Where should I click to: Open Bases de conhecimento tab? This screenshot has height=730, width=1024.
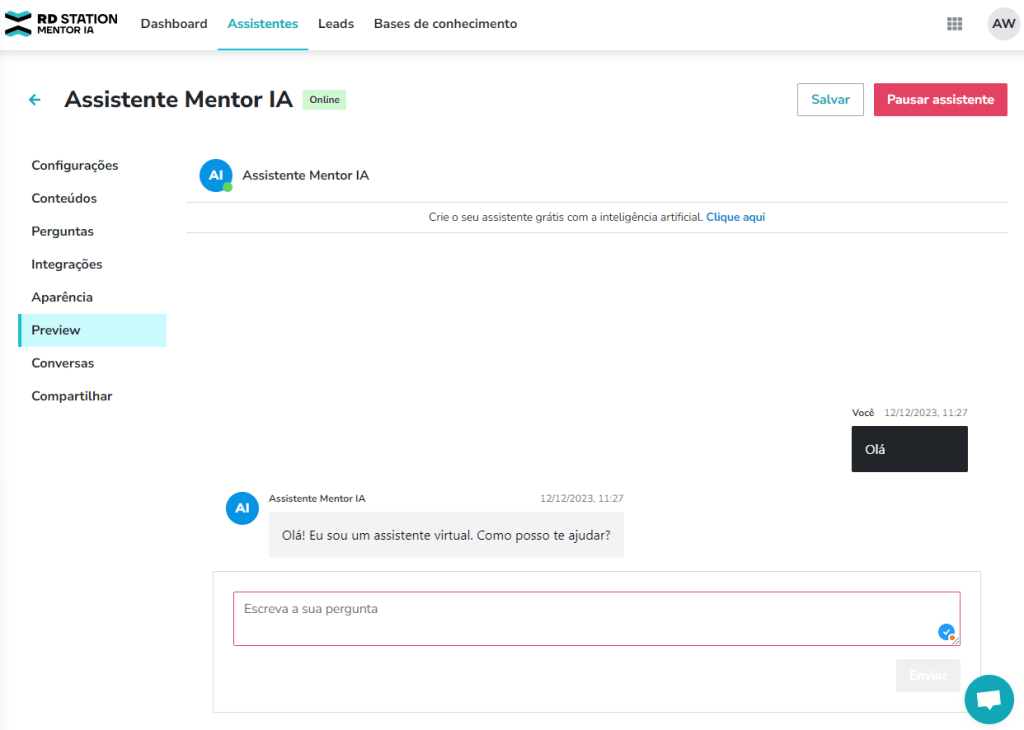pyautogui.click(x=445, y=24)
